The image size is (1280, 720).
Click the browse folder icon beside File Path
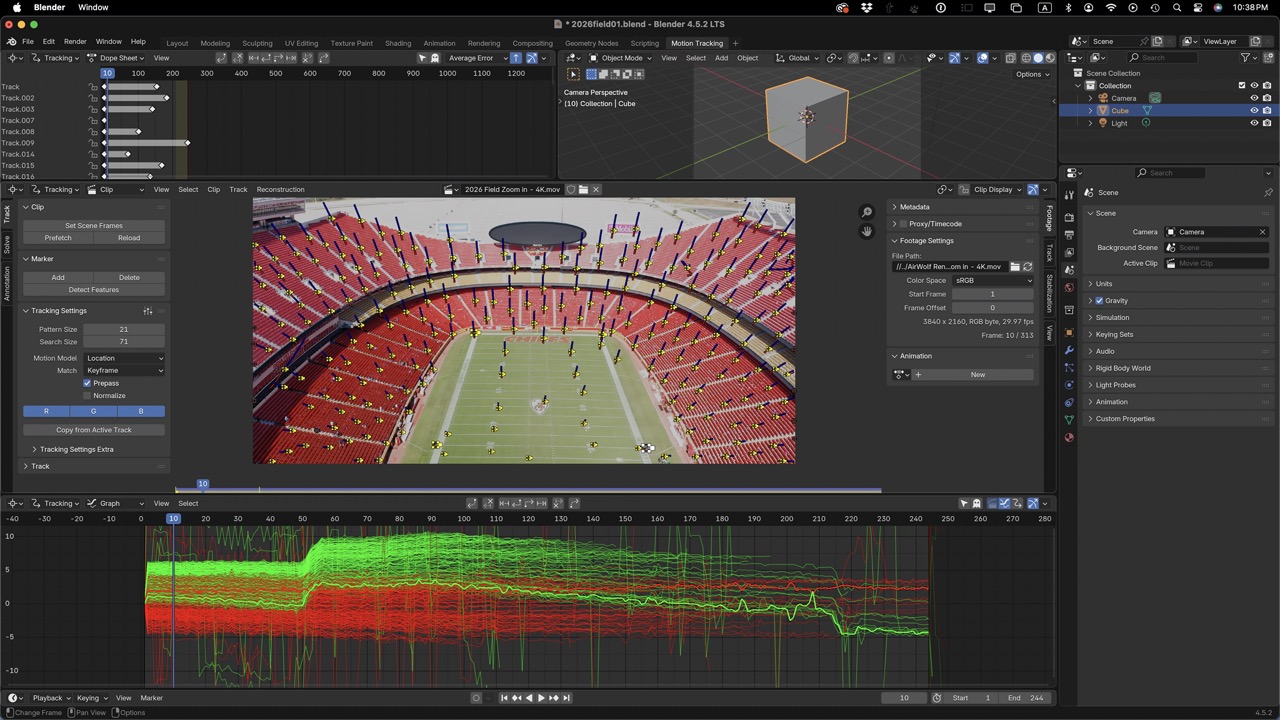[1014, 267]
